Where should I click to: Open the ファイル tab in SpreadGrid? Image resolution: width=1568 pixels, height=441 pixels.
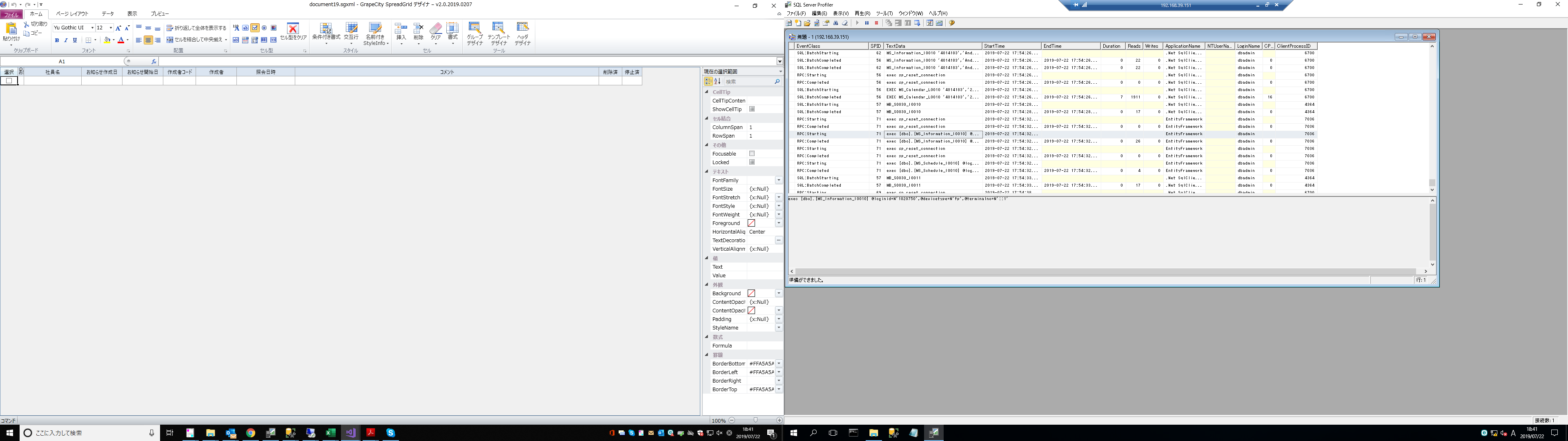[11, 15]
